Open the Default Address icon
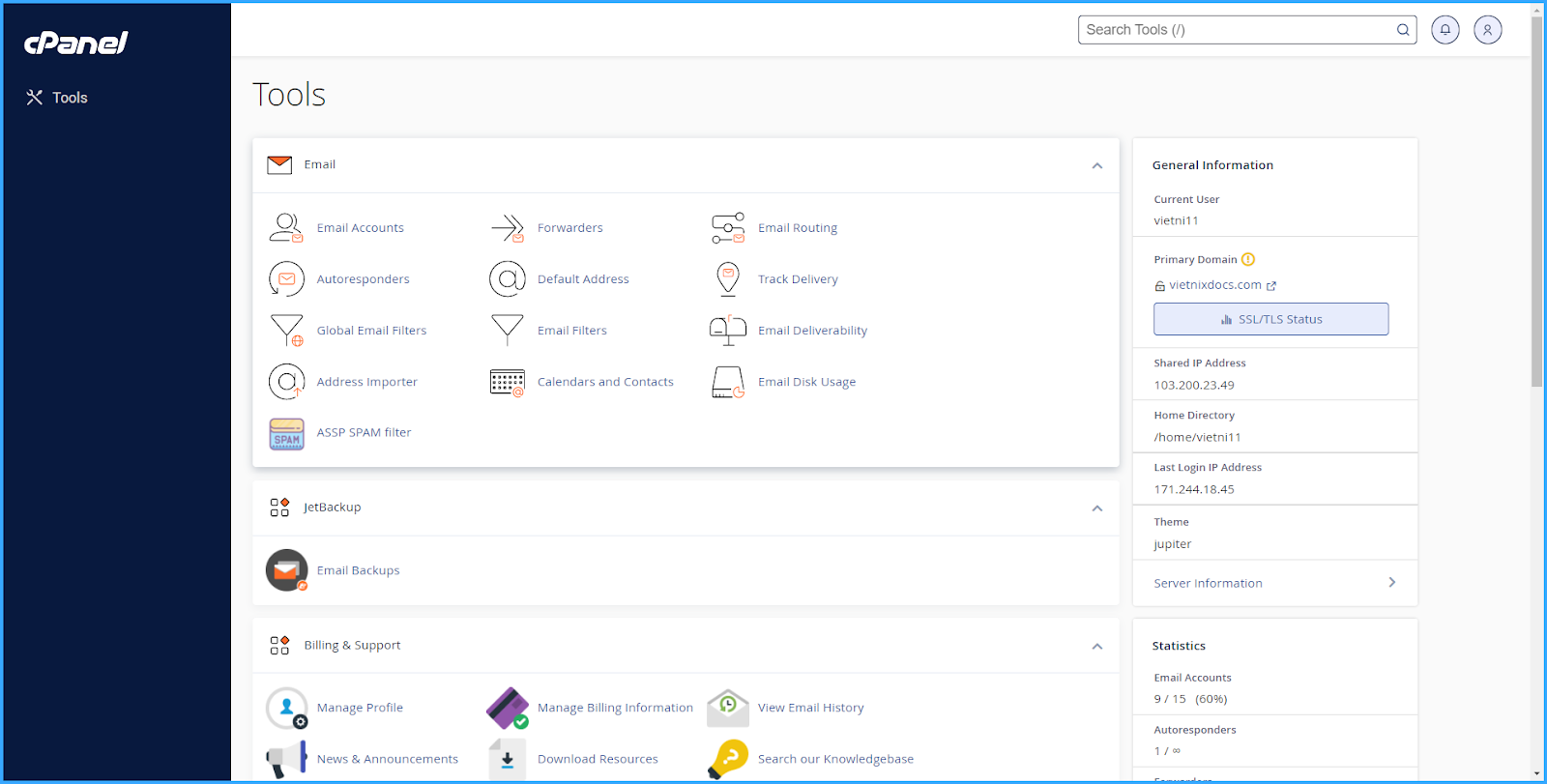This screenshot has height=784, width=1547. (508, 279)
